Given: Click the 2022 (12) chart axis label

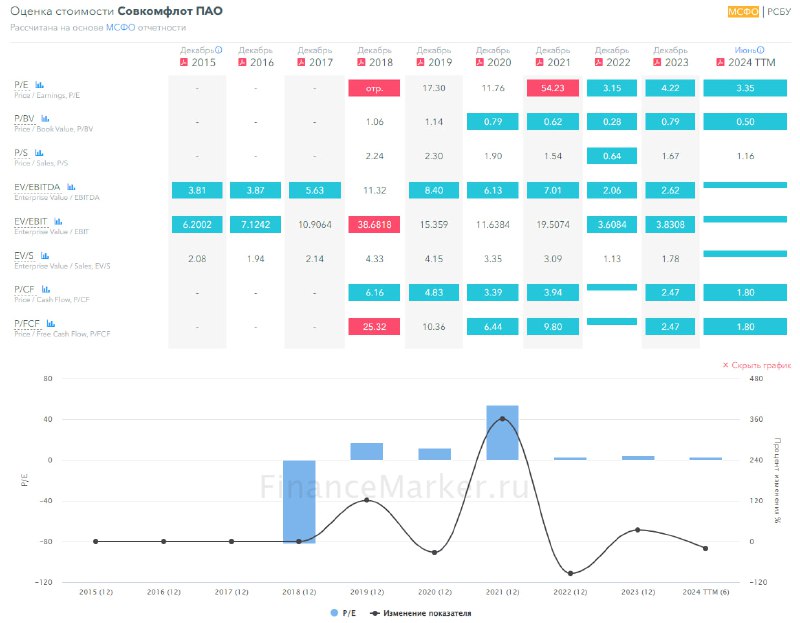Looking at the screenshot, I should click(570, 592).
